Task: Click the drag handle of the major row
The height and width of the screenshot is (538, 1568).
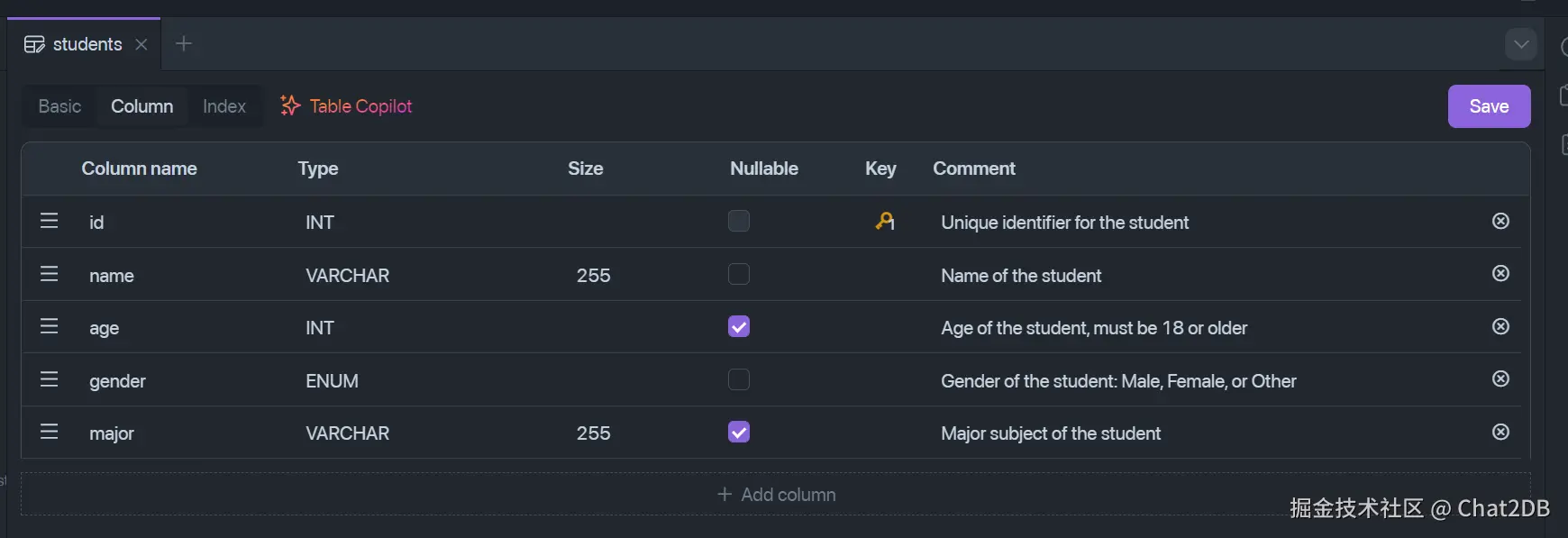Action: point(50,432)
